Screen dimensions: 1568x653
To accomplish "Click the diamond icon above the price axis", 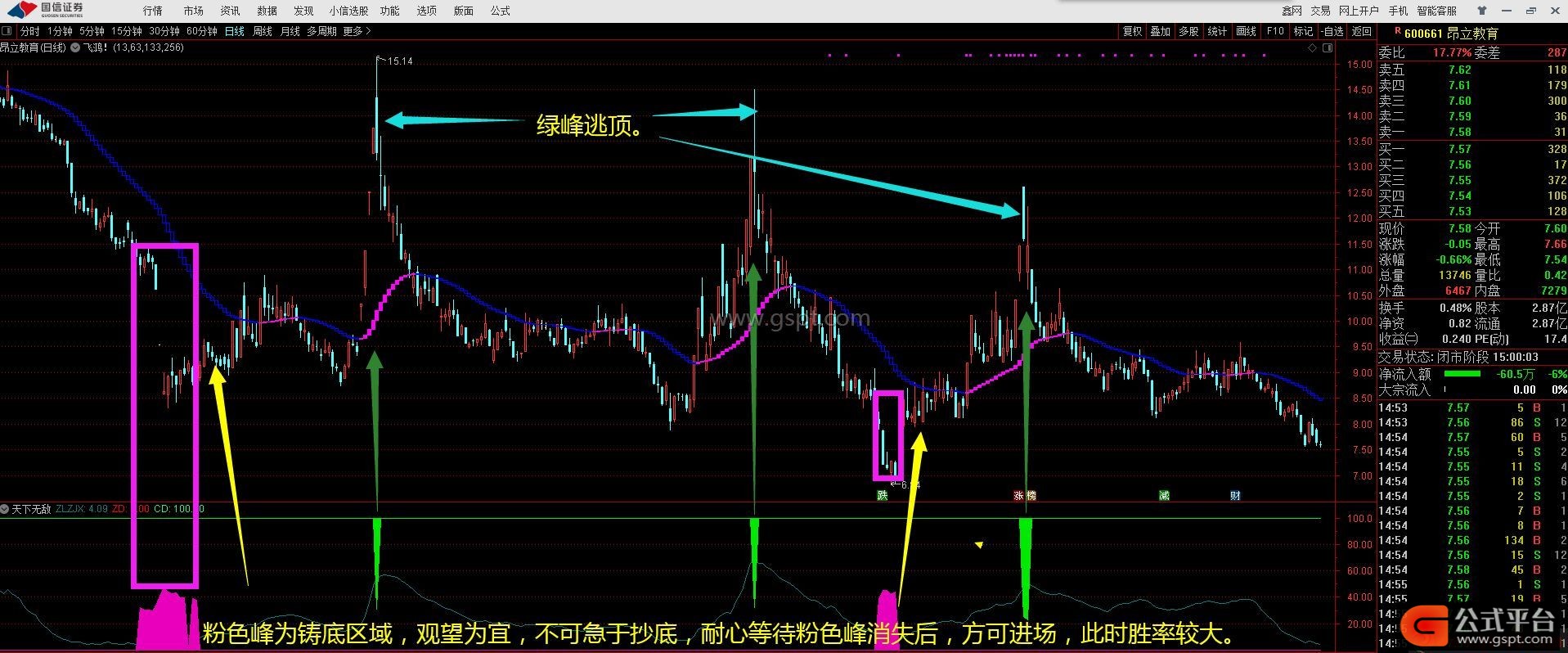I will [1313, 47].
